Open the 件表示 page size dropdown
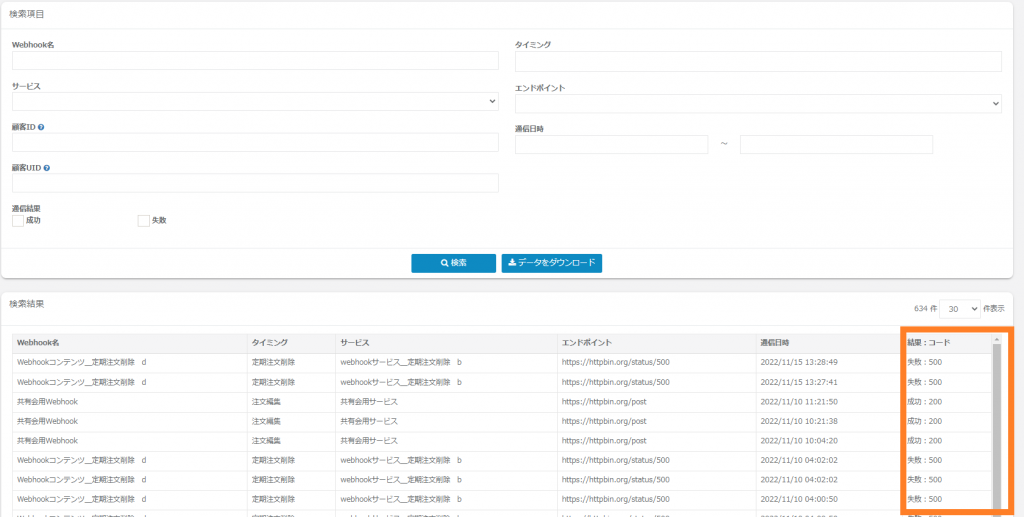 pyautogui.click(x=960, y=309)
